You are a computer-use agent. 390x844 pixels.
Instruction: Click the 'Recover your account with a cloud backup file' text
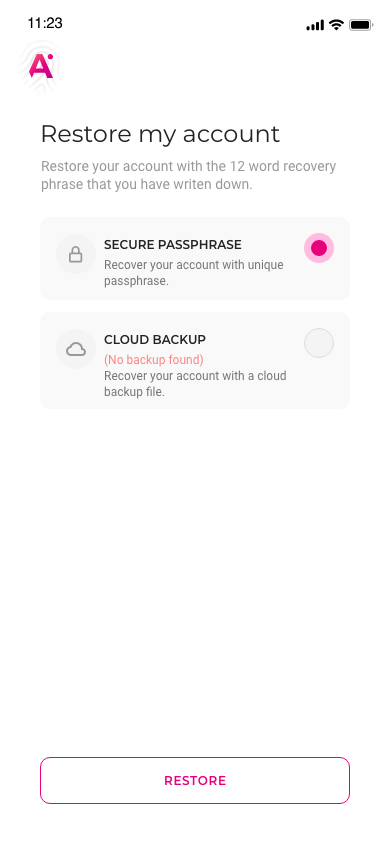coord(195,383)
